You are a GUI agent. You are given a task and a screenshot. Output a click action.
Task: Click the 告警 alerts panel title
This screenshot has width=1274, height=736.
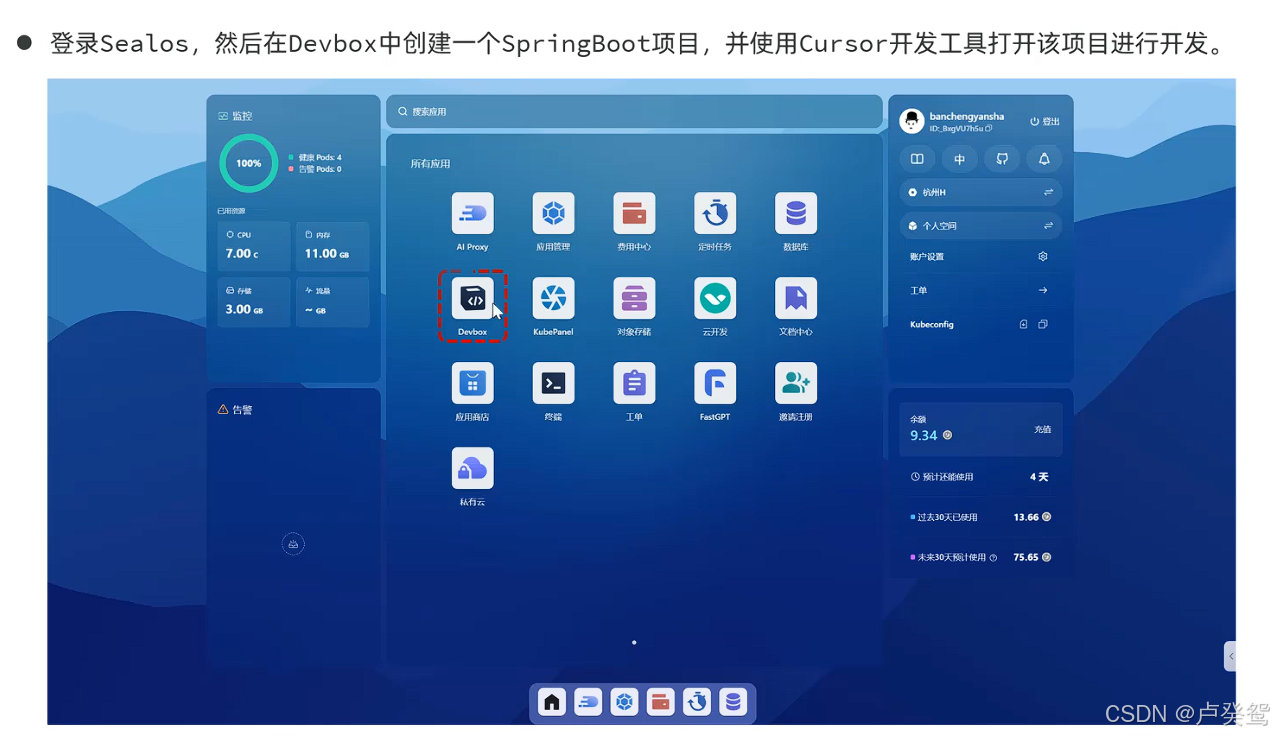click(242, 410)
